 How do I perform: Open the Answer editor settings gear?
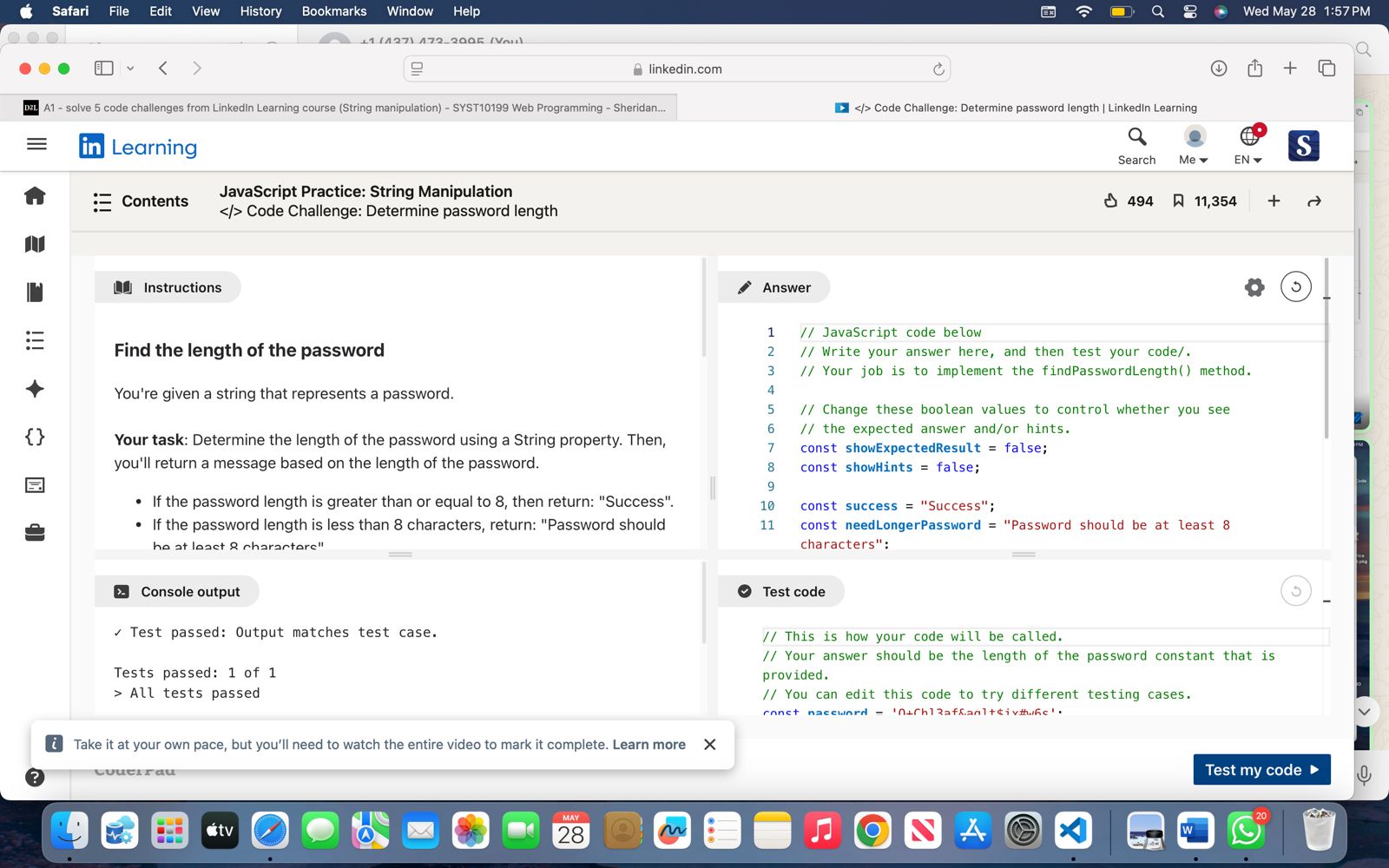tap(1254, 287)
